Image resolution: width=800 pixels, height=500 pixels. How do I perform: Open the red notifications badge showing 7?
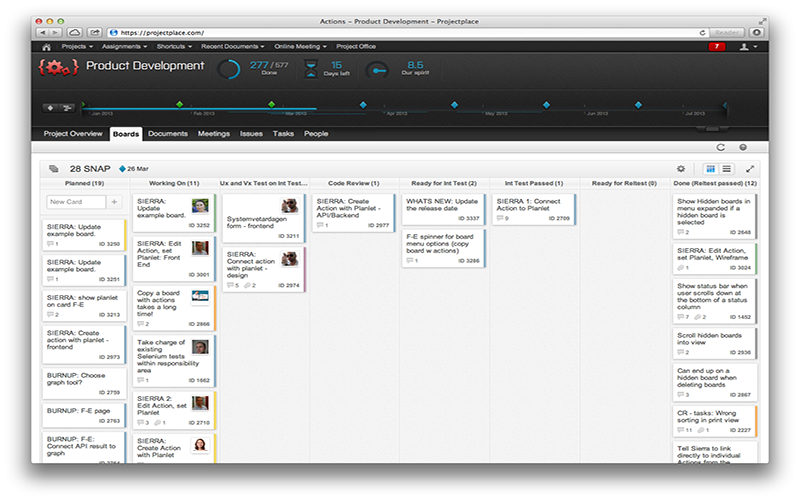click(717, 46)
